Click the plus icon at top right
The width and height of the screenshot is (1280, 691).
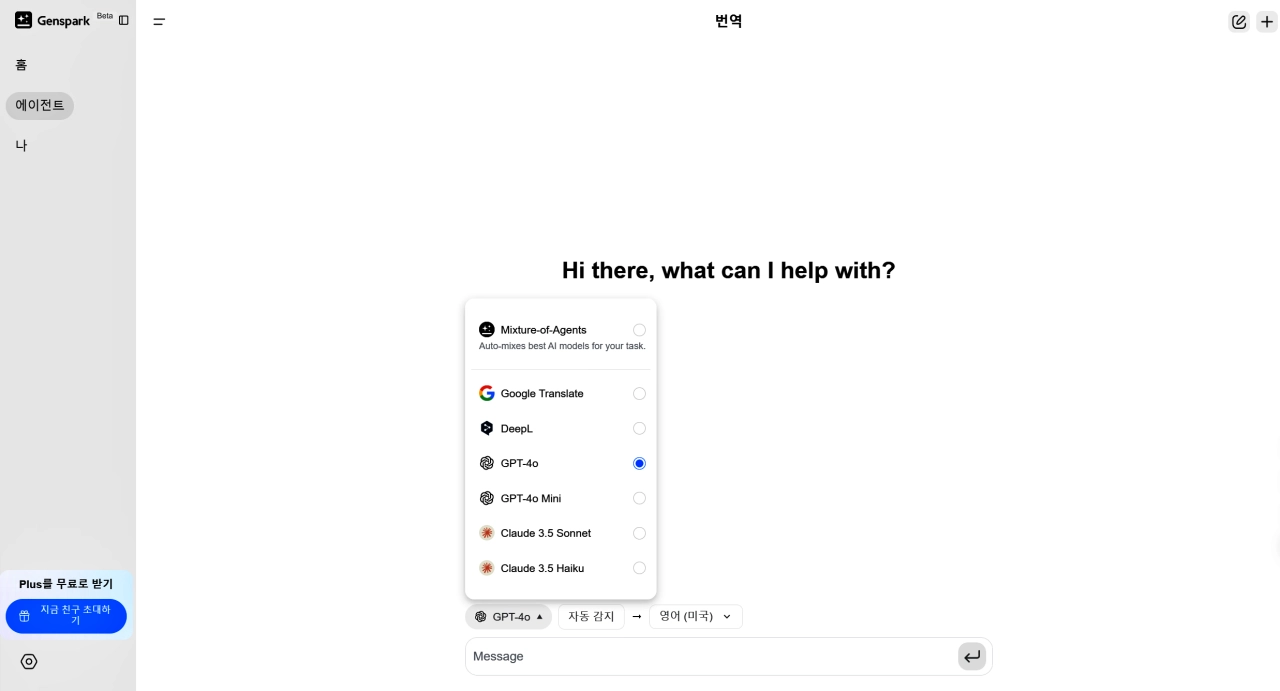point(1267,21)
